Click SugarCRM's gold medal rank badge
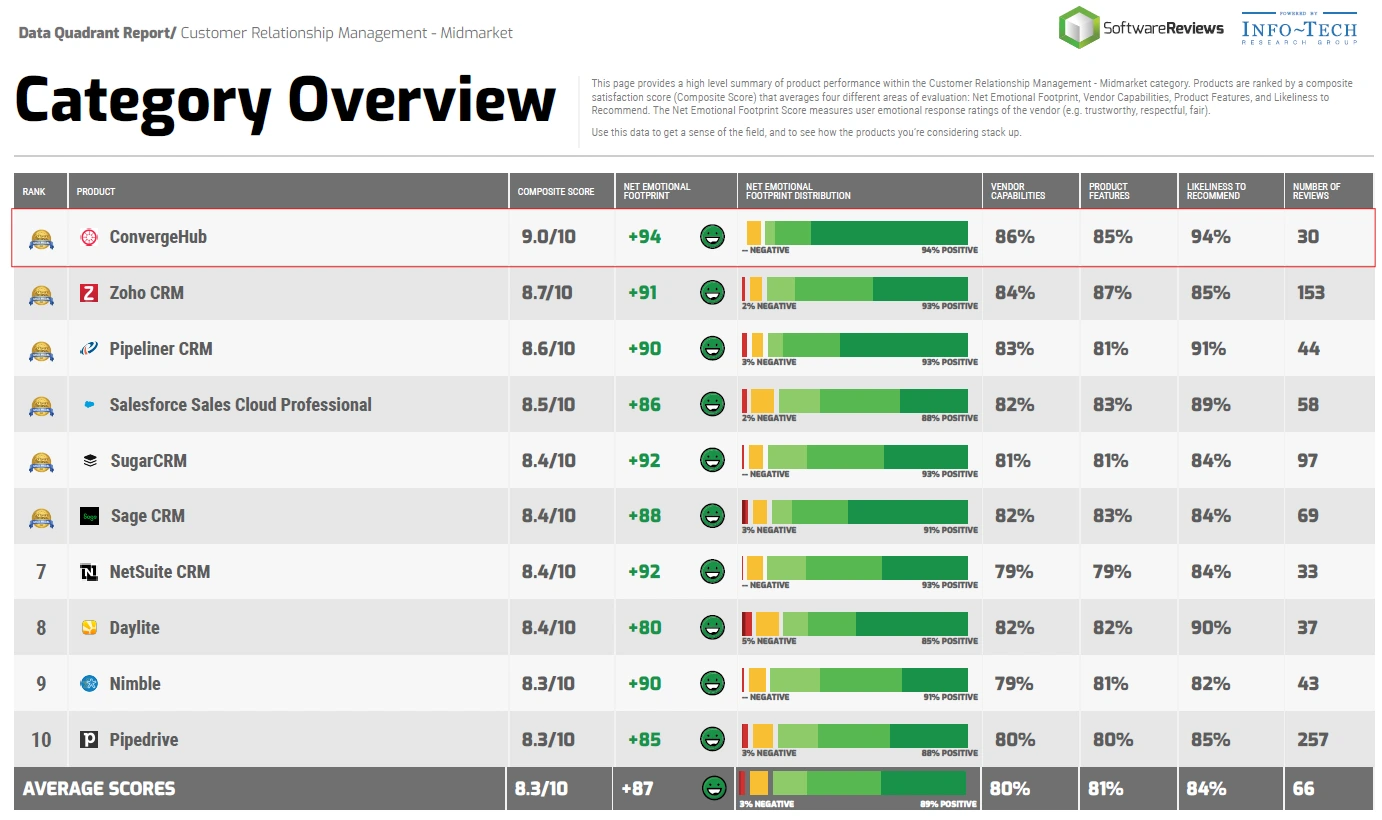This screenshot has width=1382, height=820. click(x=41, y=462)
